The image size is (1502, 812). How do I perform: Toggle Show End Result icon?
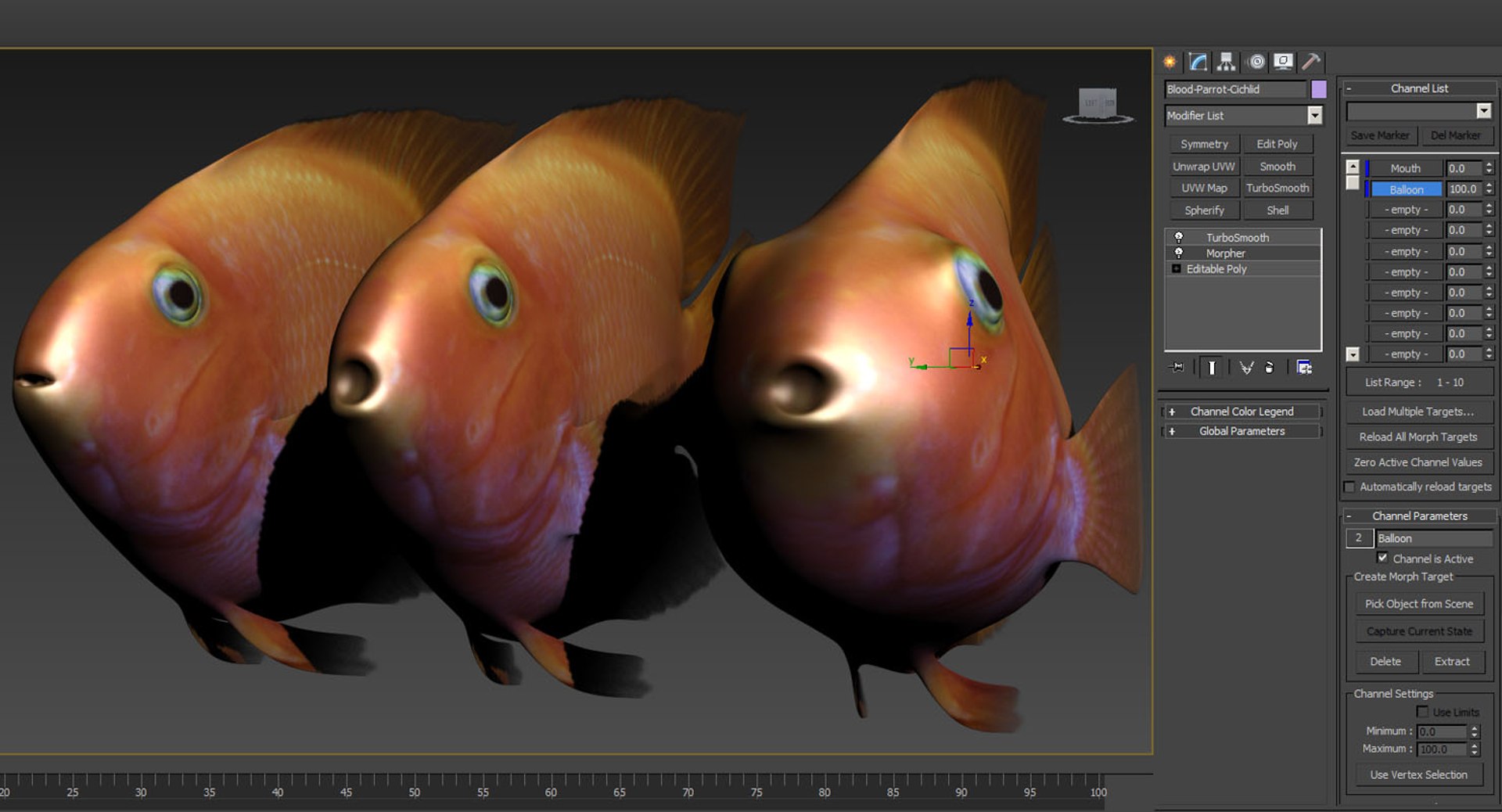[1212, 367]
